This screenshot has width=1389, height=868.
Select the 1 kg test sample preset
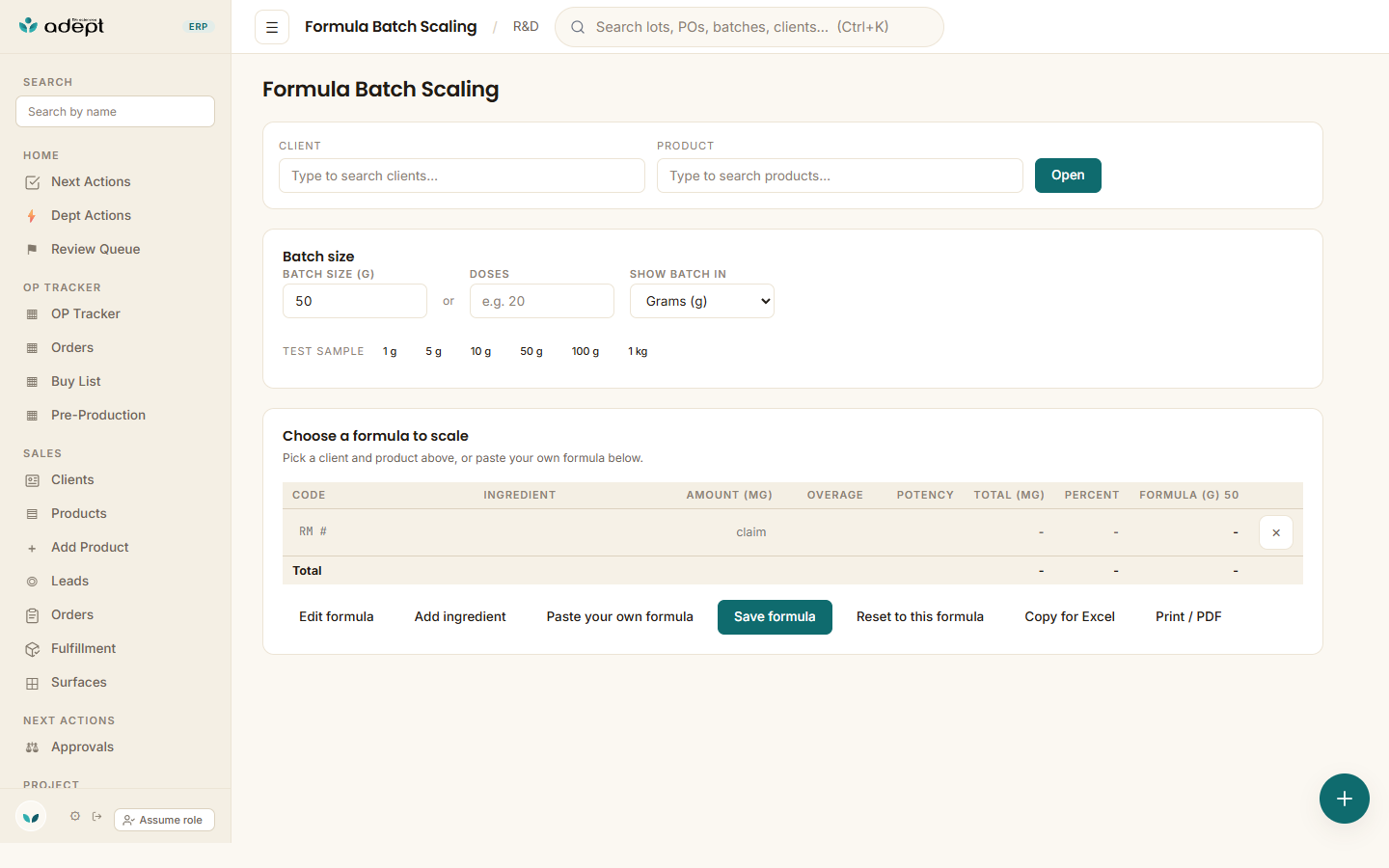(x=638, y=352)
